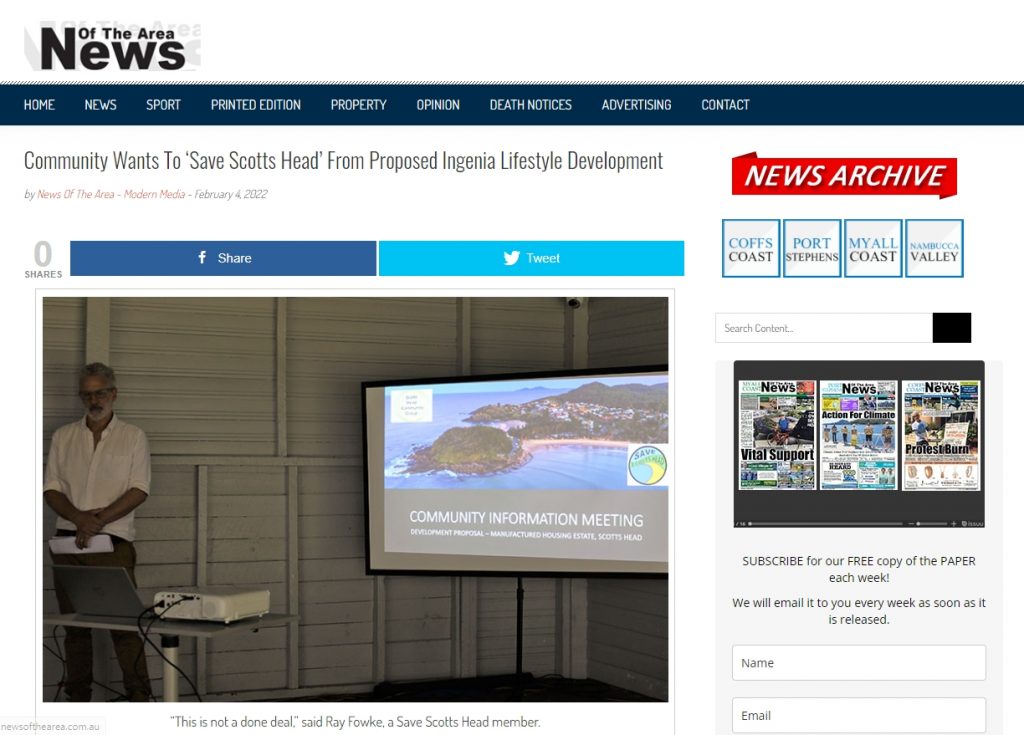Open the Protest Burn newspaper cover

[x=941, y=435]
